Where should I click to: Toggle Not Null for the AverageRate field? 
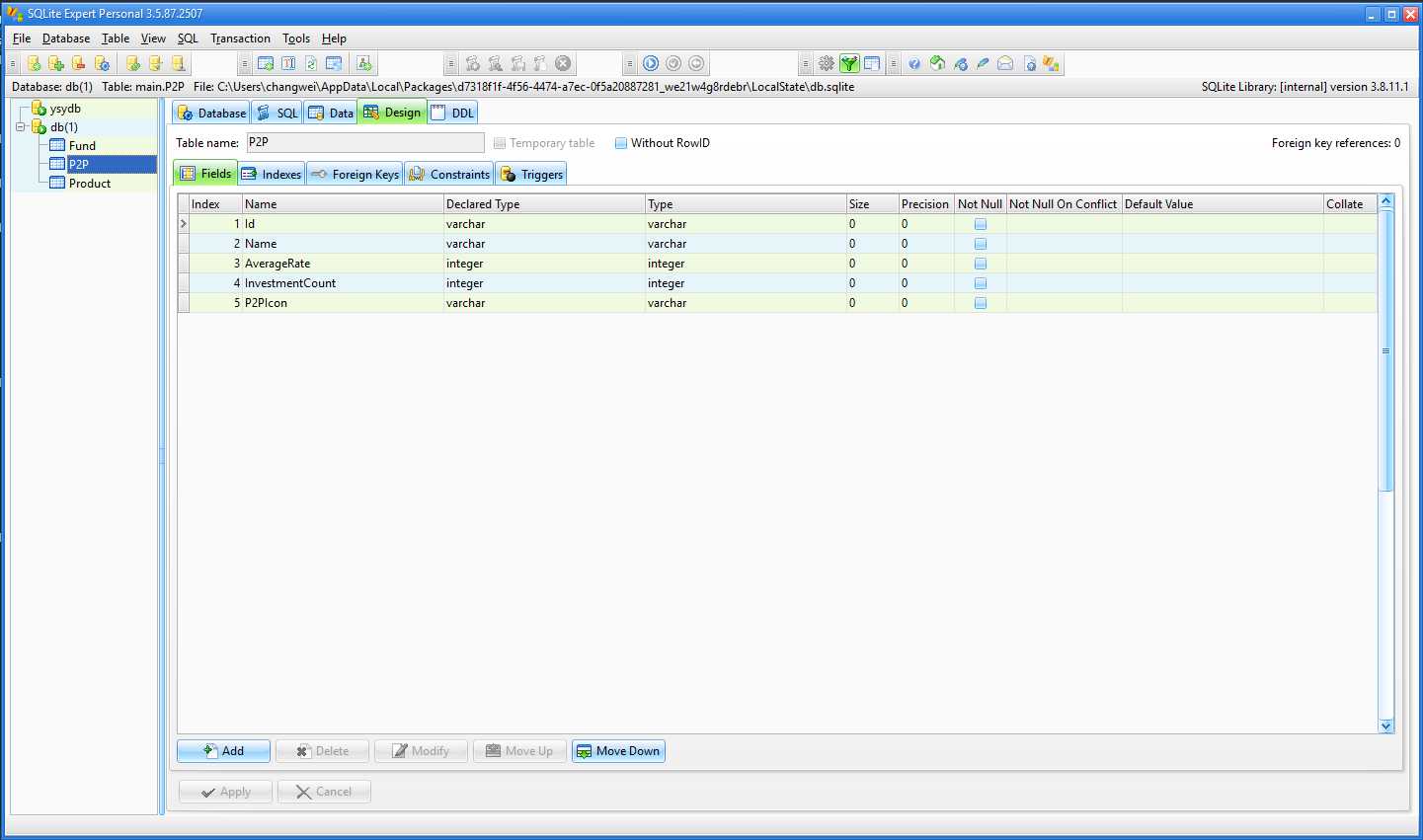[981, 264]
